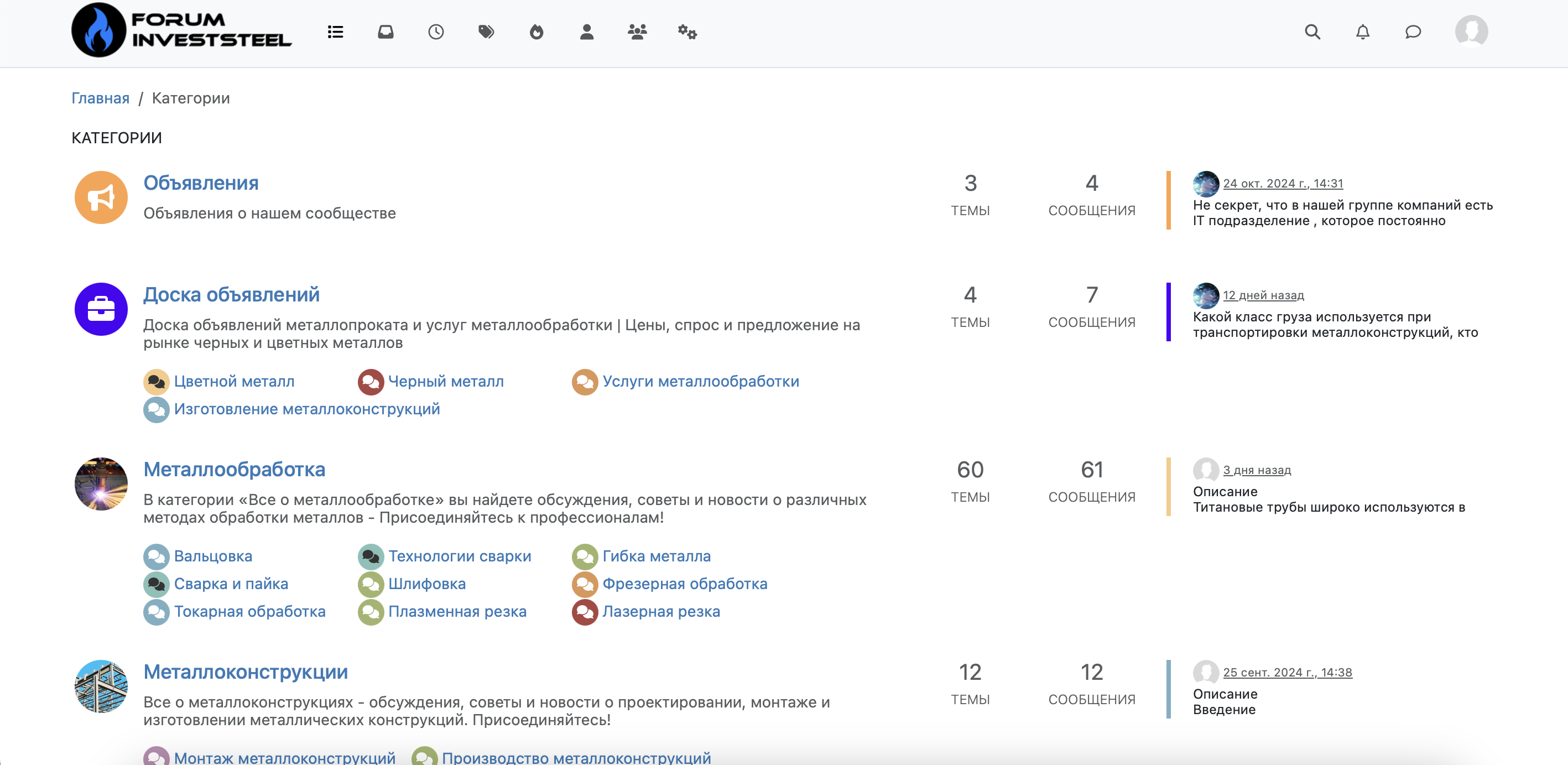
Task: Open the Технологии сварки subcategory link
Action: click(460, 556)
